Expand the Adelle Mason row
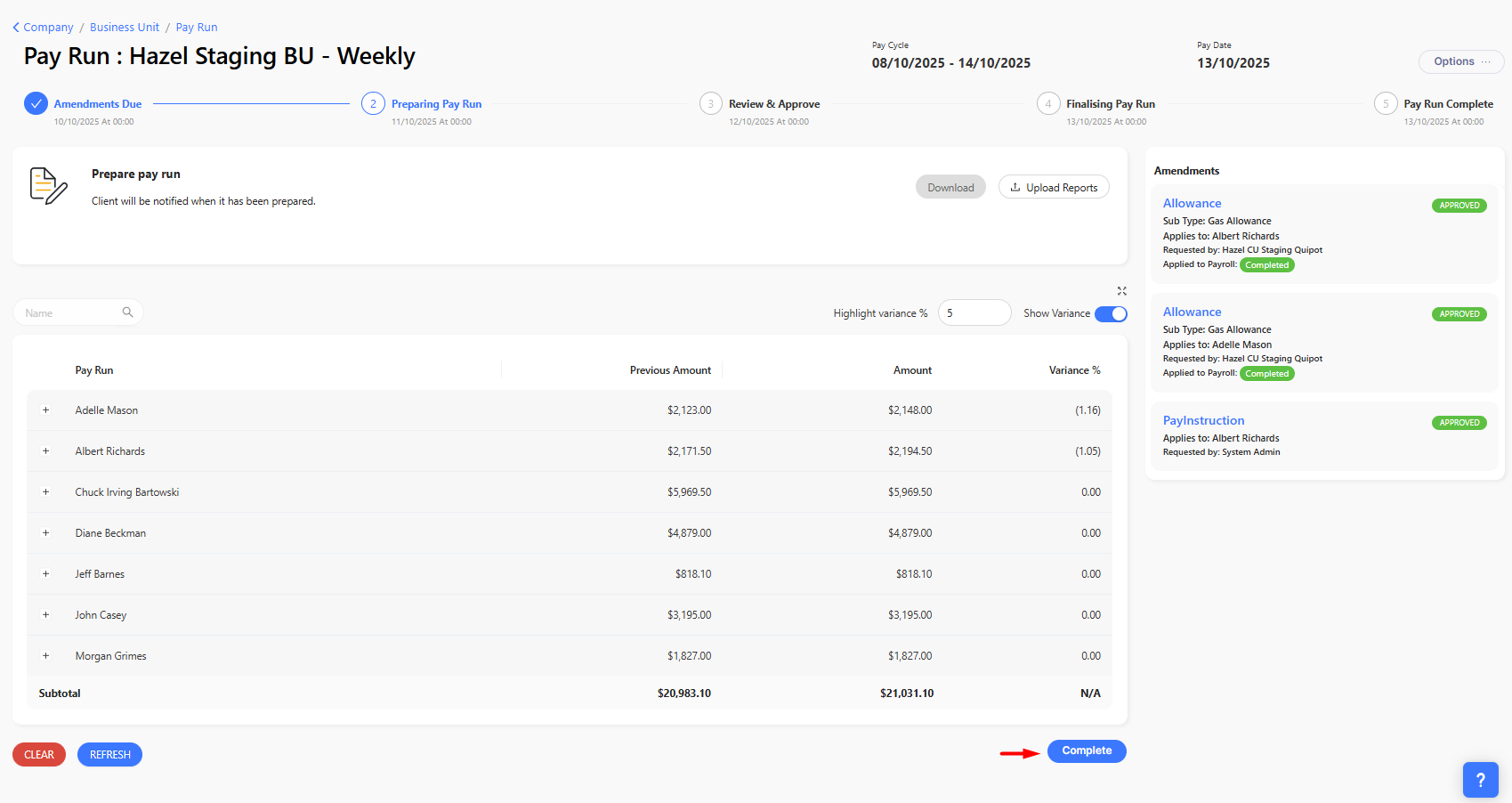The height and width of the screenshot is (803, 1512). point(45,410)
